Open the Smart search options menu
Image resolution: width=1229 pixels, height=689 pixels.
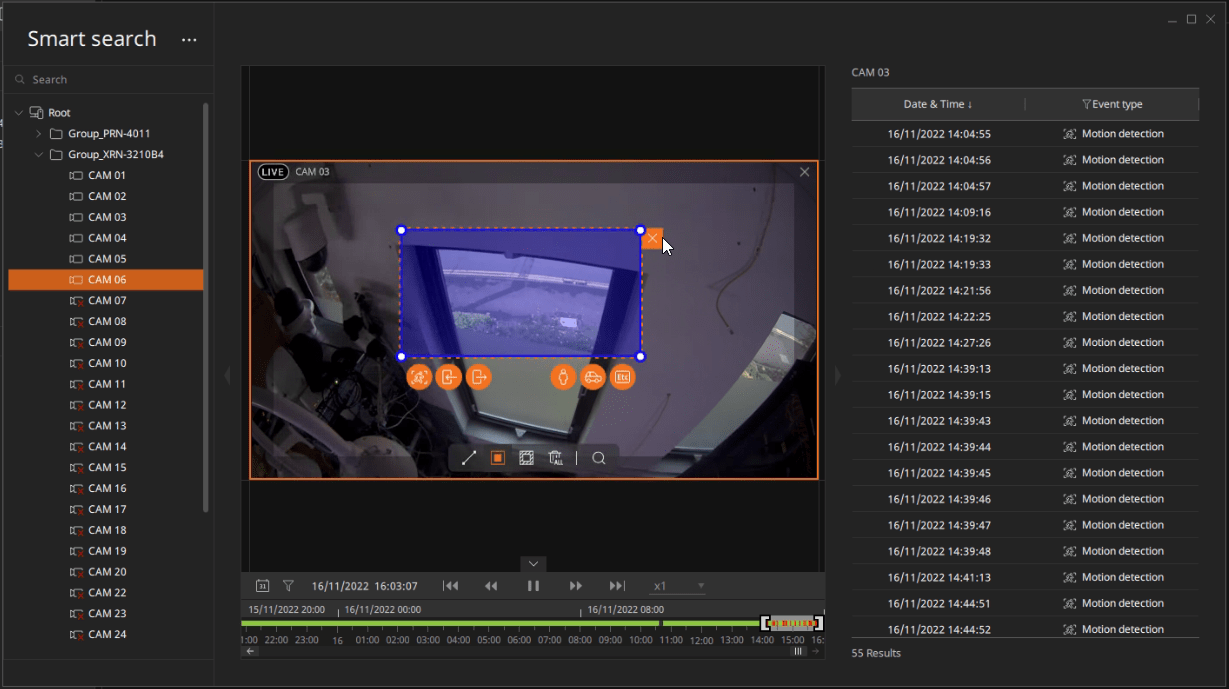[x=189, y=39]
